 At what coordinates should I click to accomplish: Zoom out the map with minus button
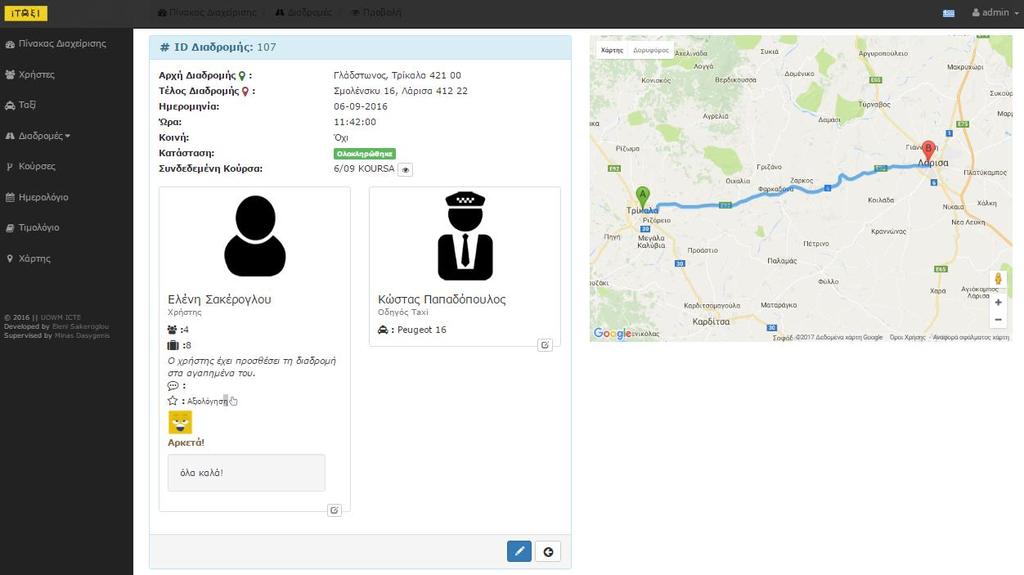pos(998,320)
